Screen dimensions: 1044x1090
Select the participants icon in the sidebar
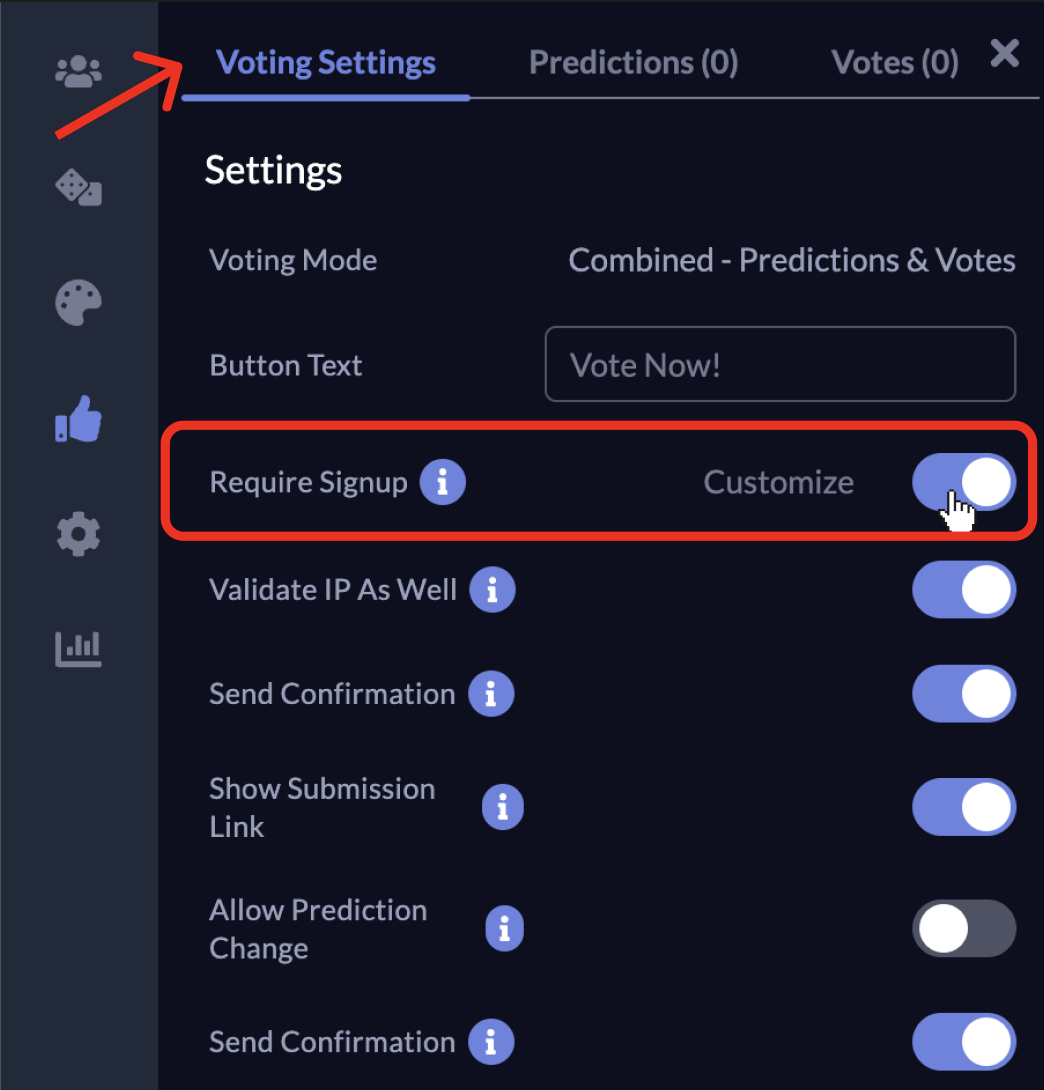[x=78, y=70]
